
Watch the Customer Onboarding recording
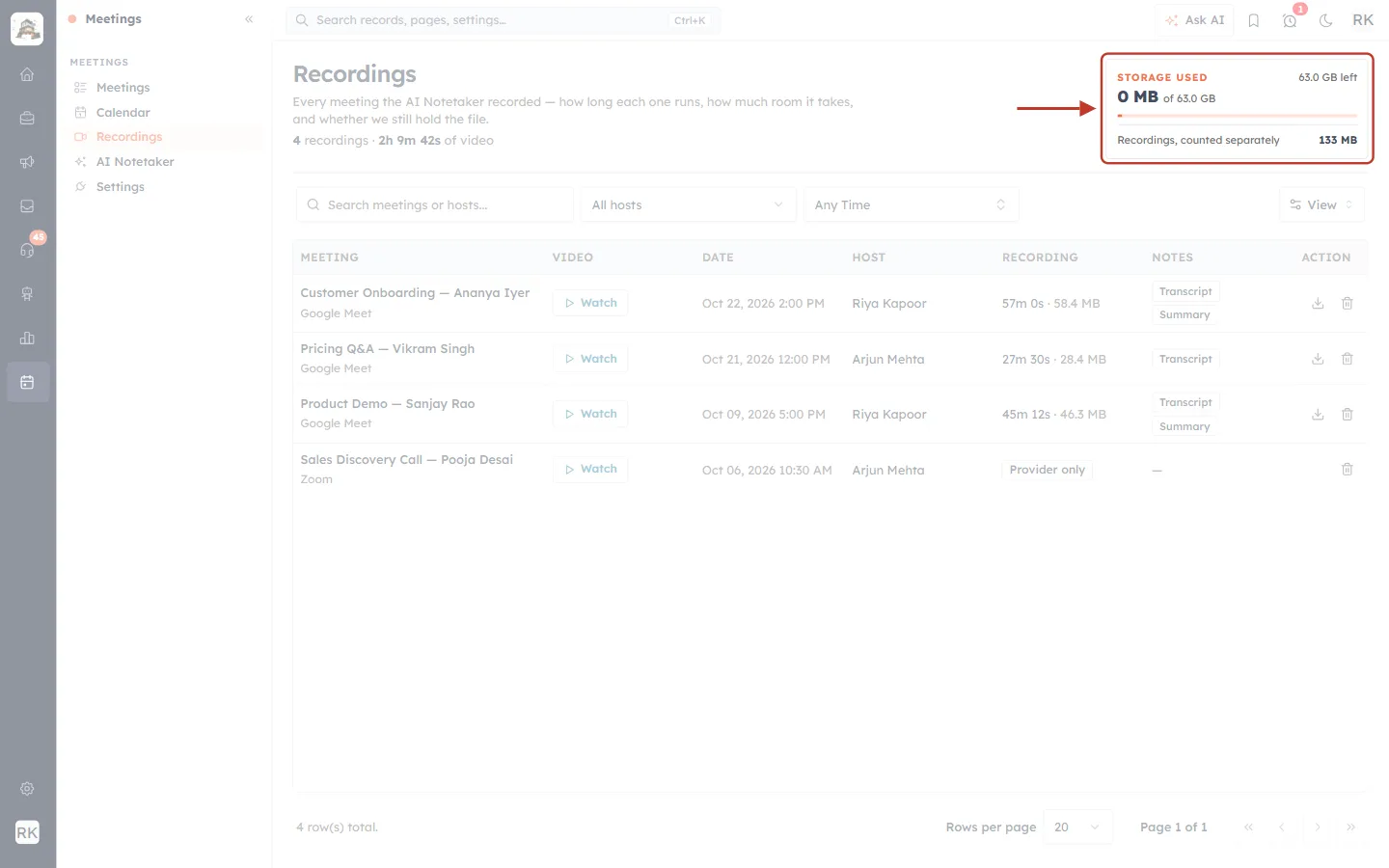point(590,303)
